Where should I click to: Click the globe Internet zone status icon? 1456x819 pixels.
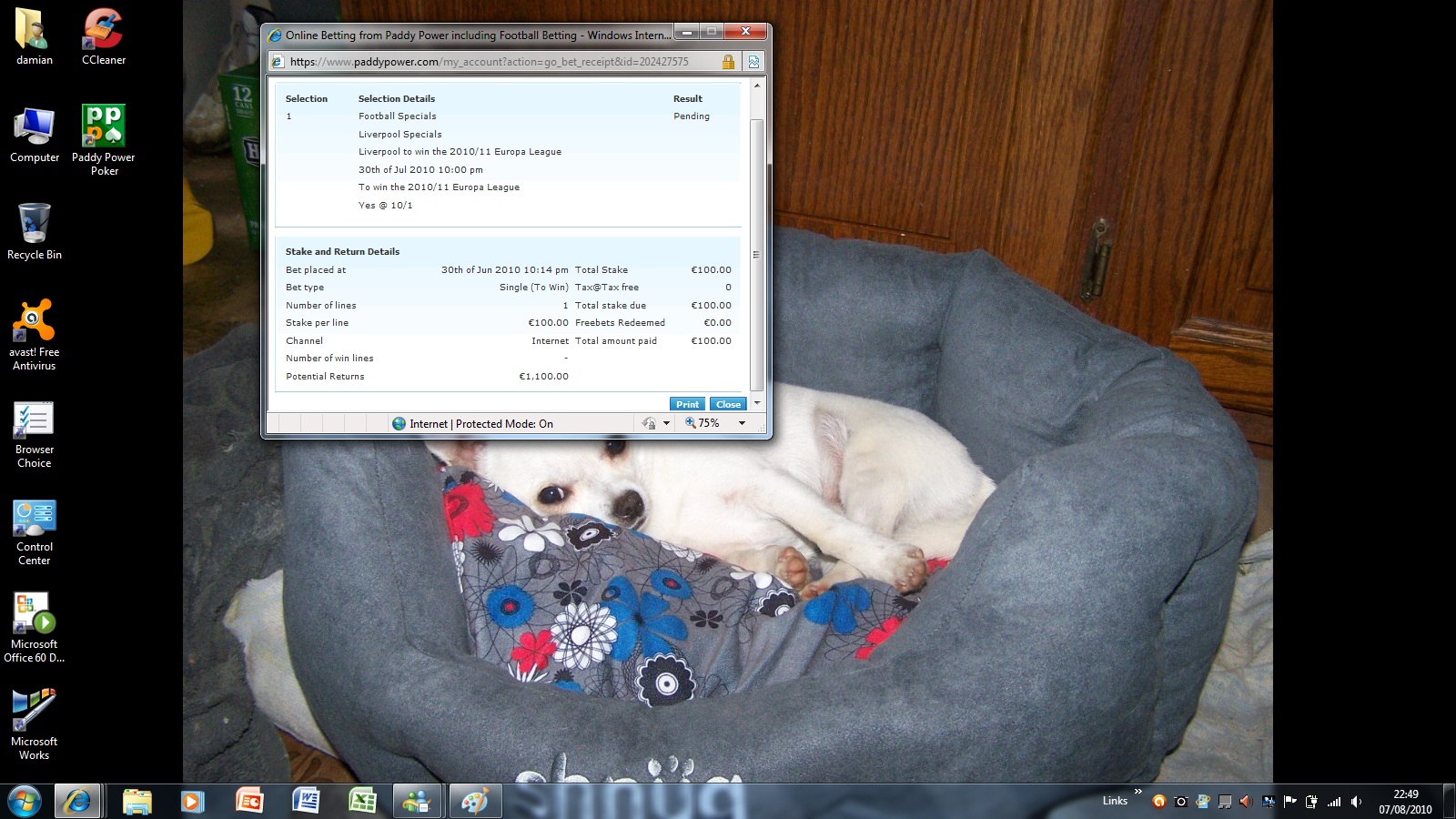[399, 423]
